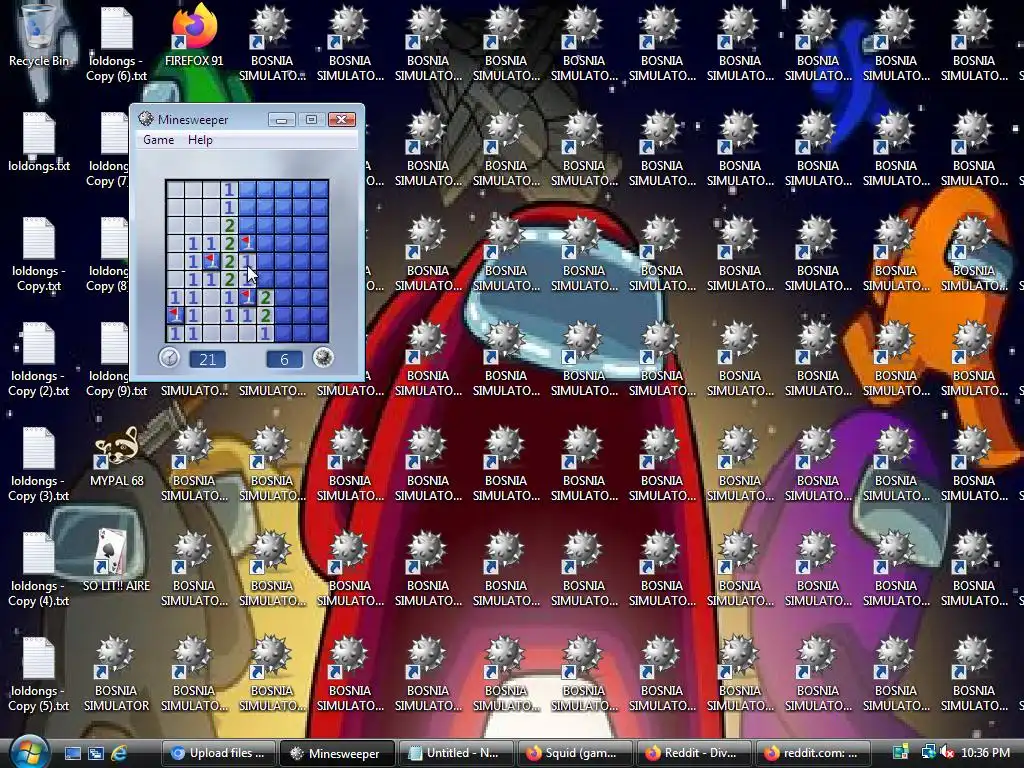The height and width of the screenshot is (768, 1024).
Task: Switch to Upload files taskbar button
Action: [x=219, y=753]
